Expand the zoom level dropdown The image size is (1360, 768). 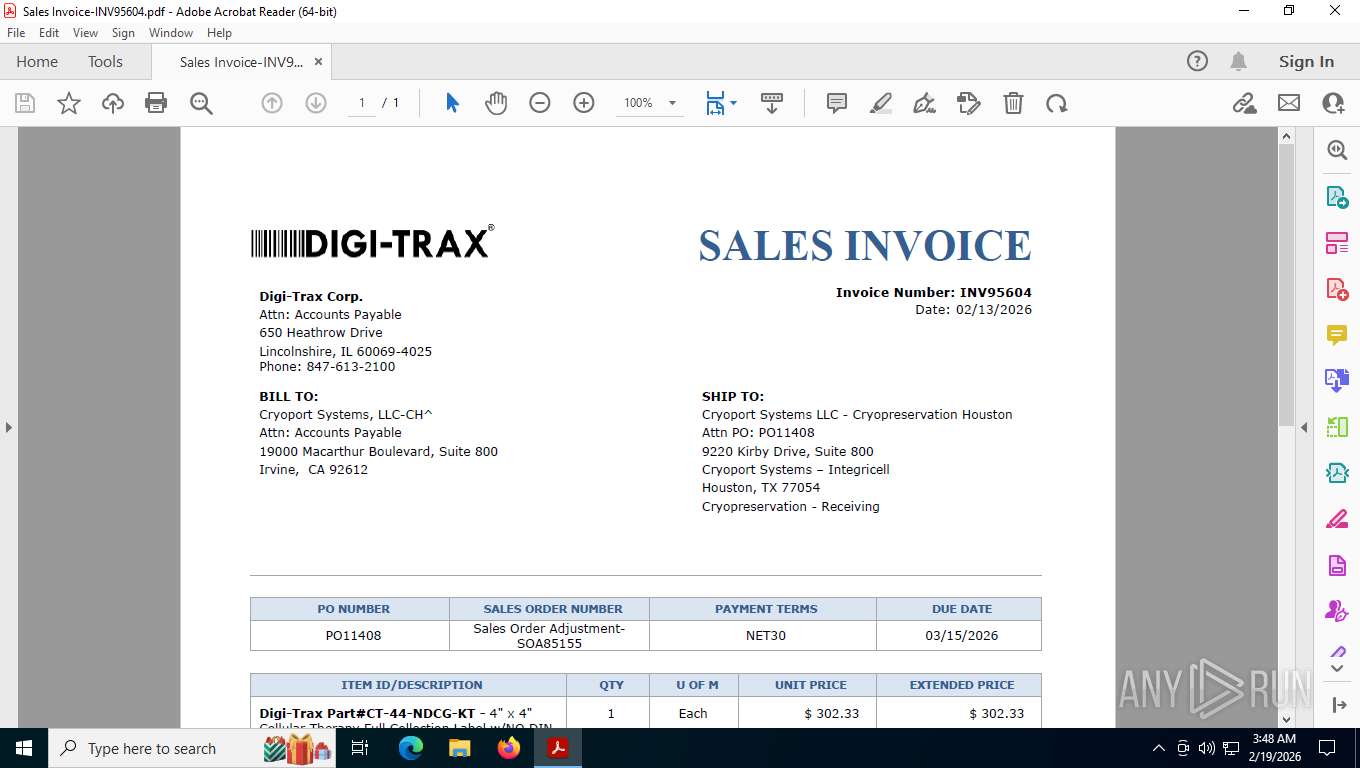(672, 103)
